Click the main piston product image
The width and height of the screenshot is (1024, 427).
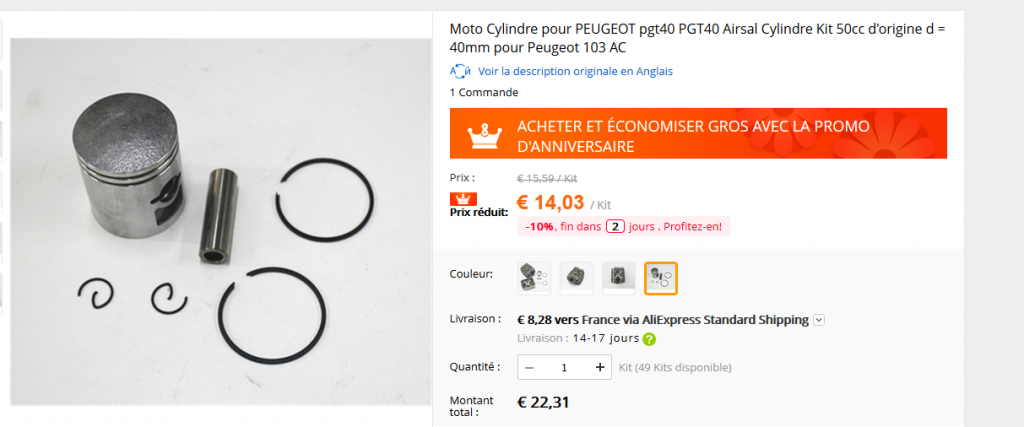pos(221,222)
